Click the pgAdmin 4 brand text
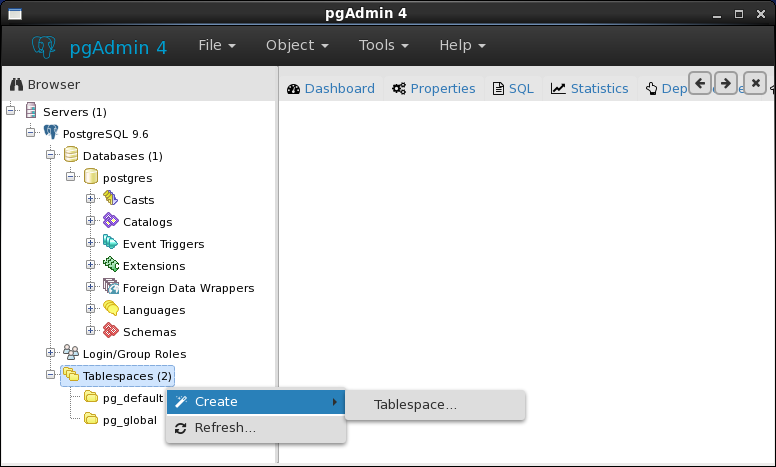This screenshot has width=776, height=467. (x=118, y=47)
